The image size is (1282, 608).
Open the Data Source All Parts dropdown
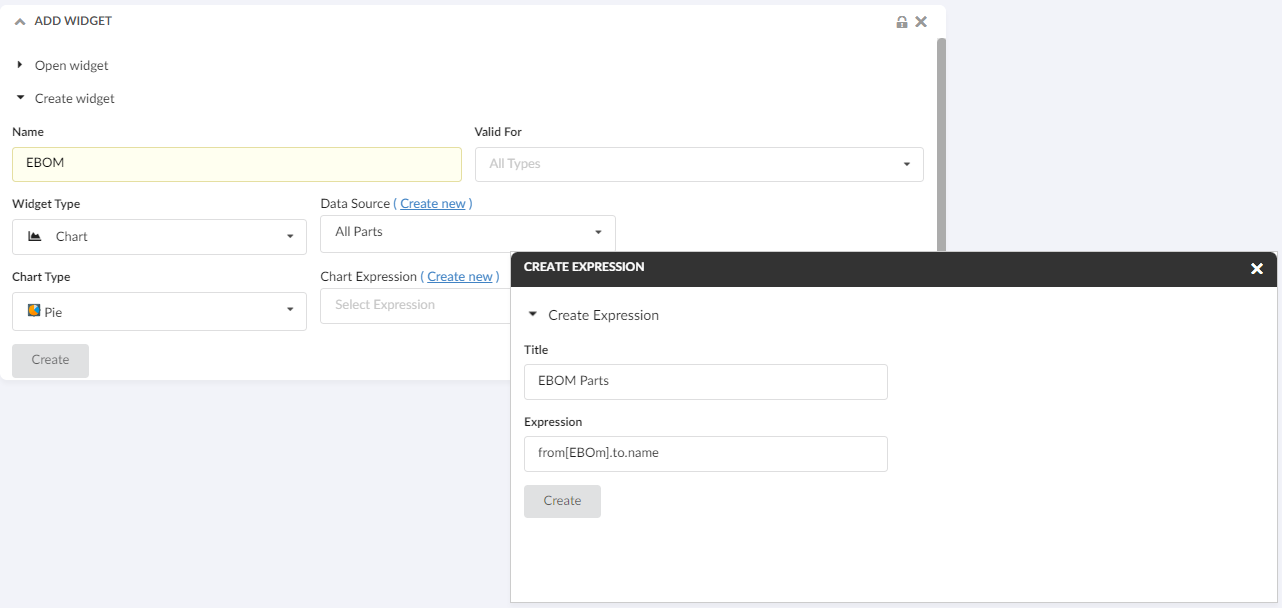[x=598, y=232]
